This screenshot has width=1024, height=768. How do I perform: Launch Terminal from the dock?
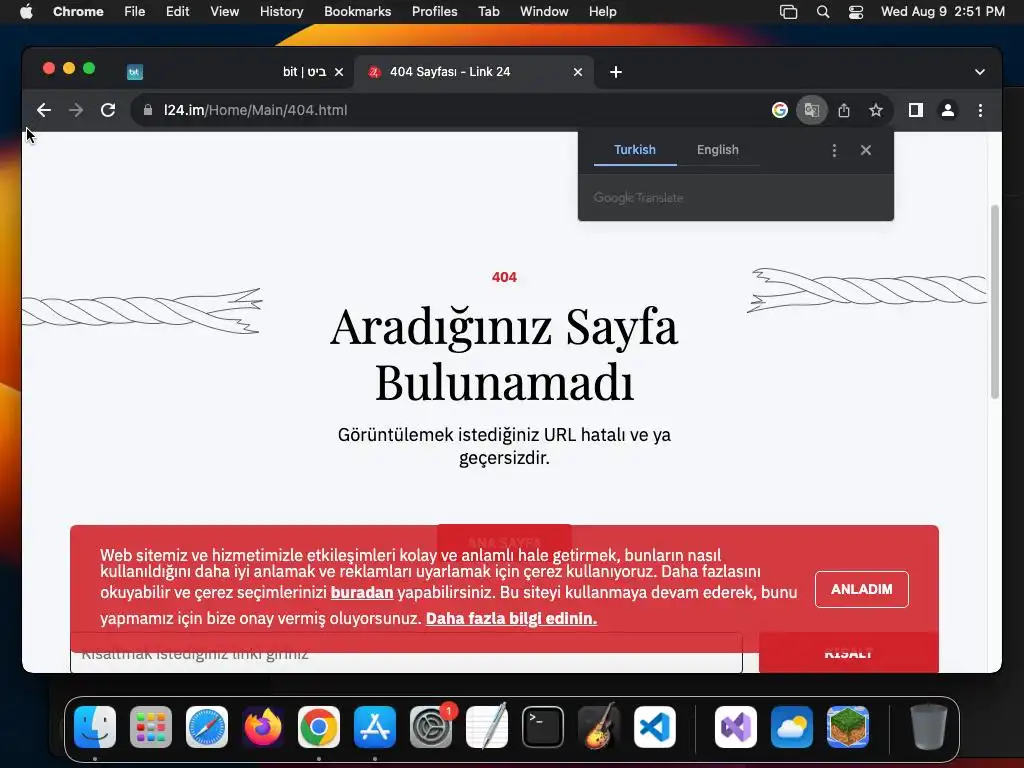[x=543, y=727]
